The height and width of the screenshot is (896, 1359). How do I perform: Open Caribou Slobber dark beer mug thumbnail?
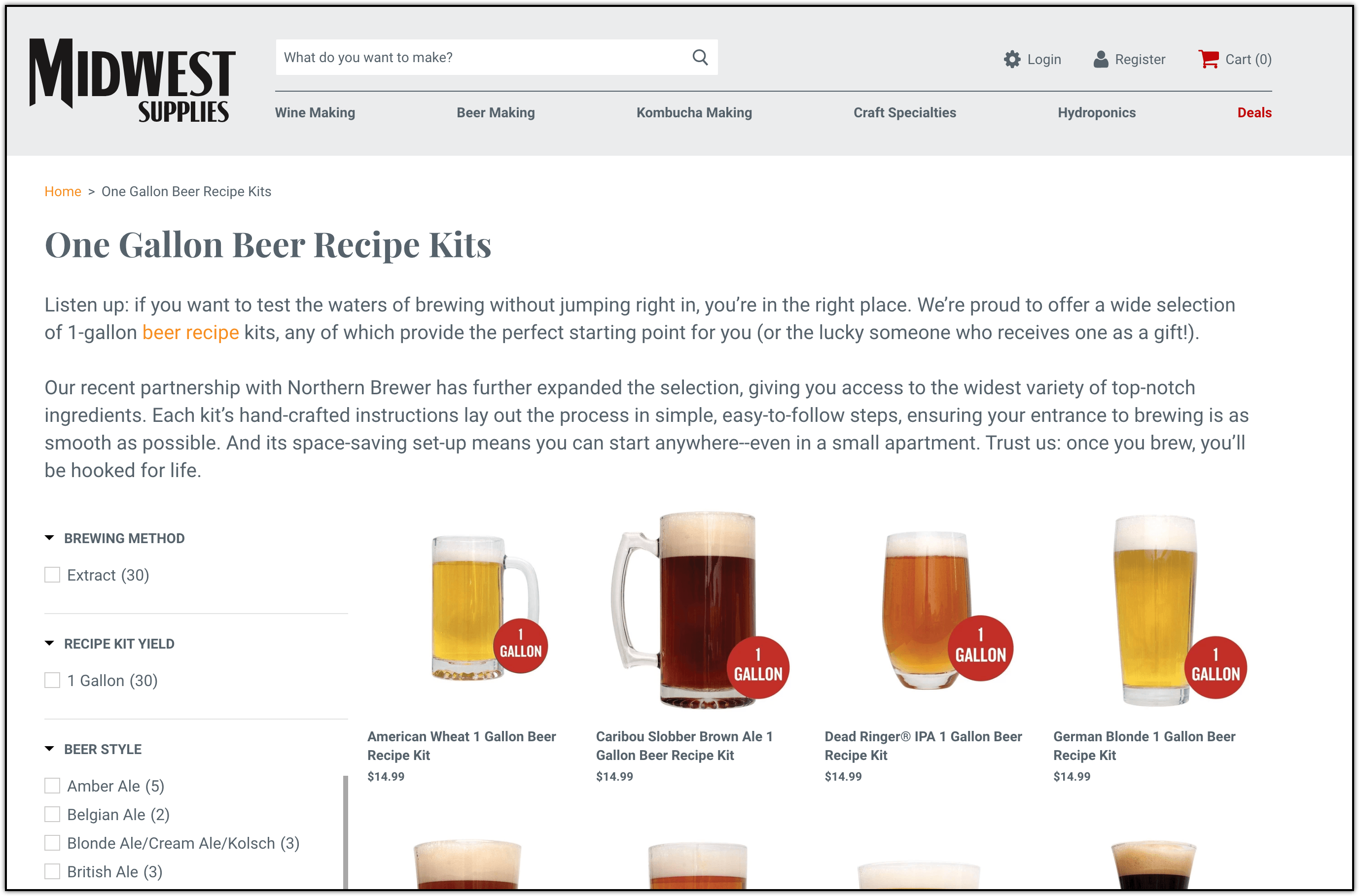[700, 610]
